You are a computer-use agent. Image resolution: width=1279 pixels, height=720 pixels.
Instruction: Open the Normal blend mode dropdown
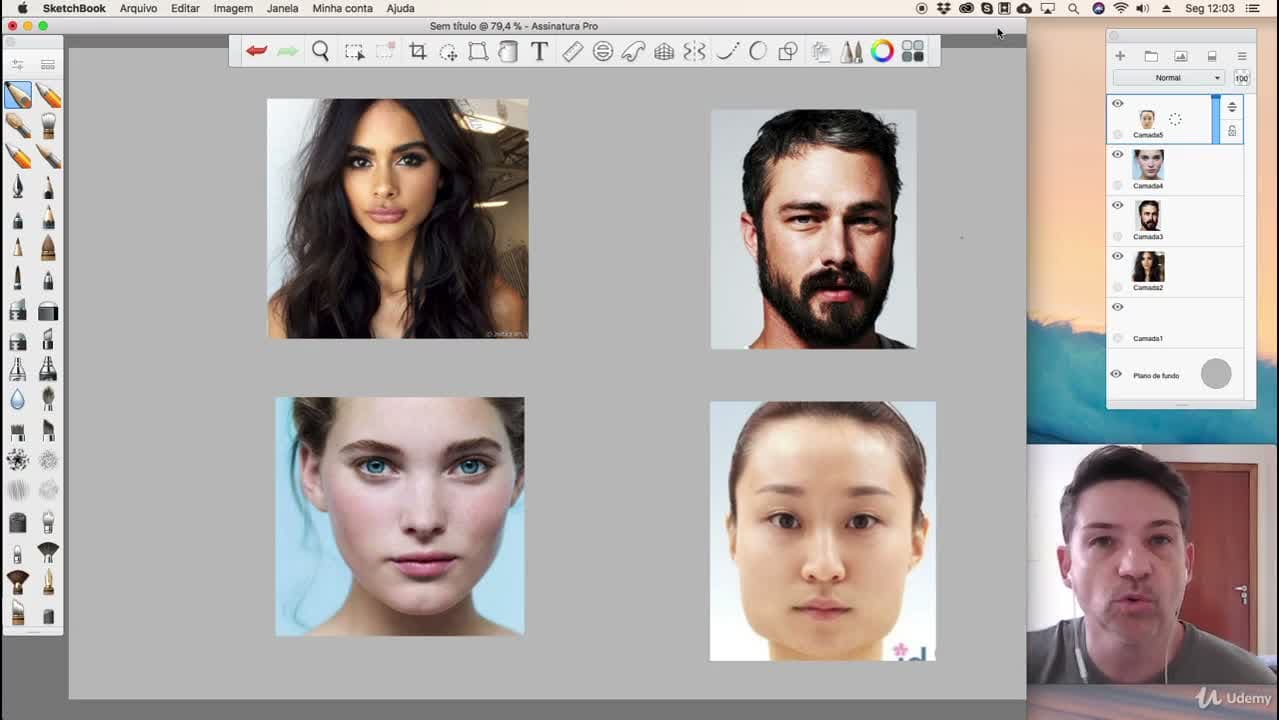pos(1169,77)
